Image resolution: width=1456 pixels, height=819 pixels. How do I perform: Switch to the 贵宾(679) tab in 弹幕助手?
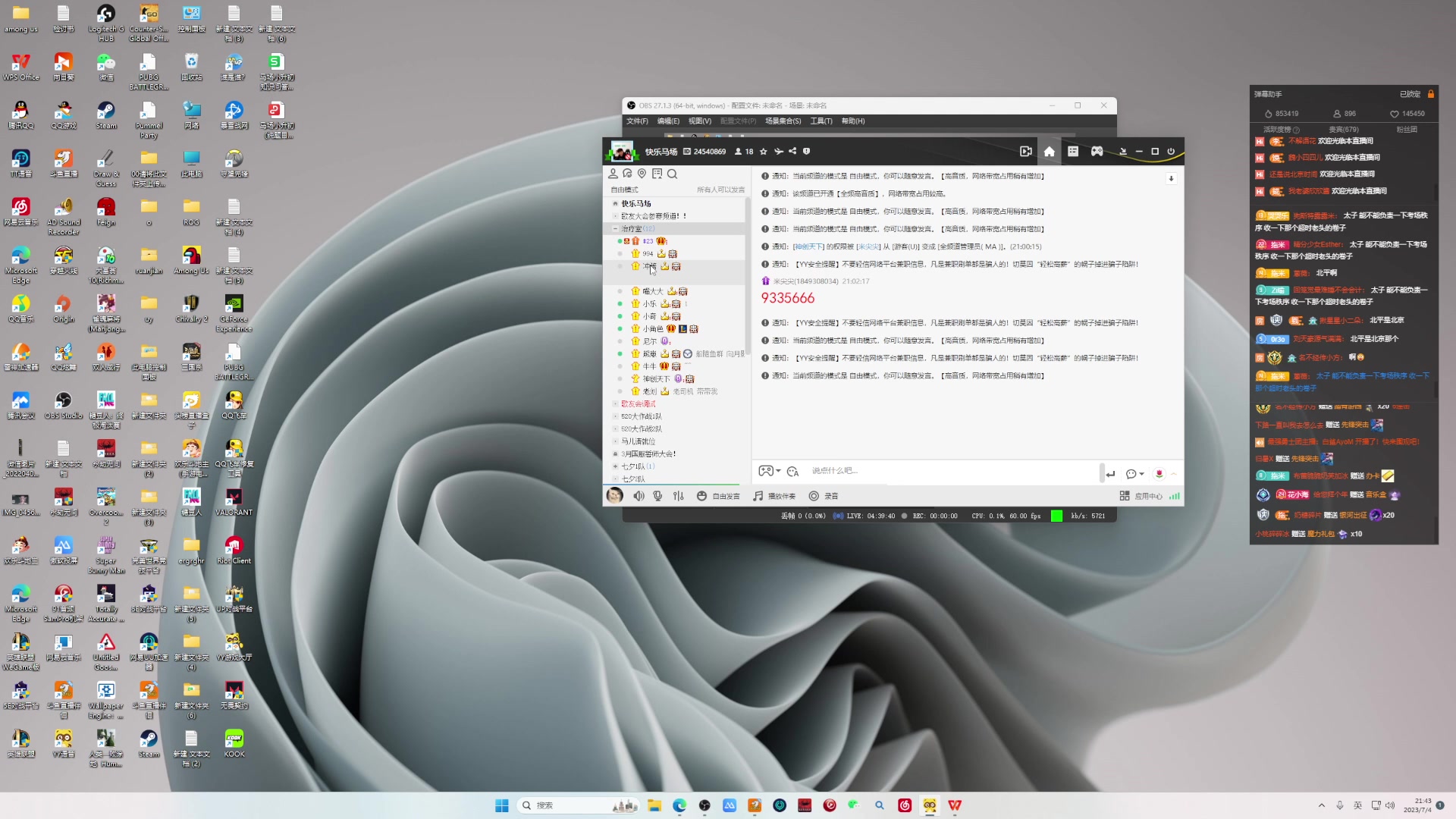1344,130
